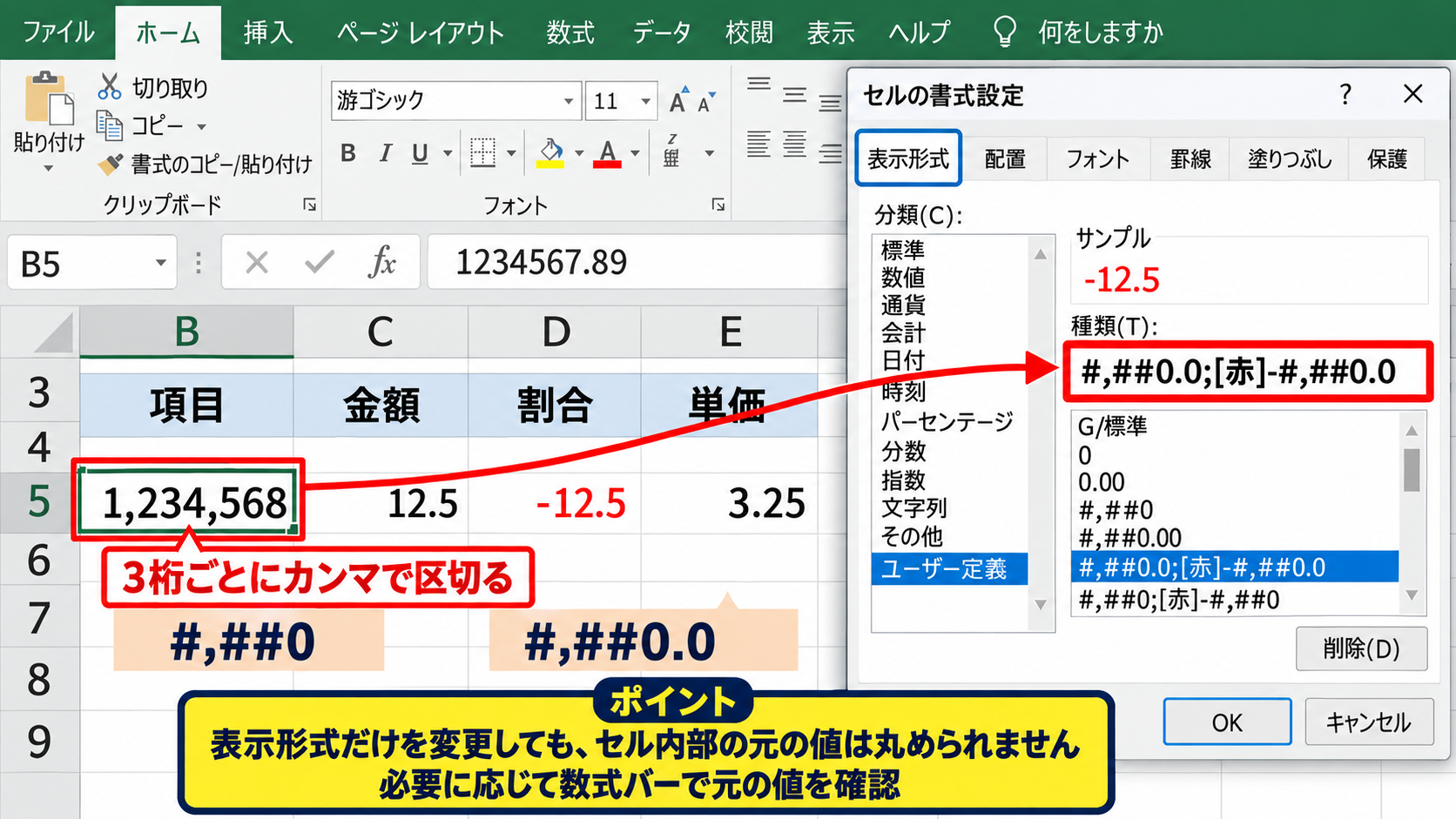The image size is (1456, 819).
Task: Toggle Italic formatting button
Action: click(x=384, y=153)
